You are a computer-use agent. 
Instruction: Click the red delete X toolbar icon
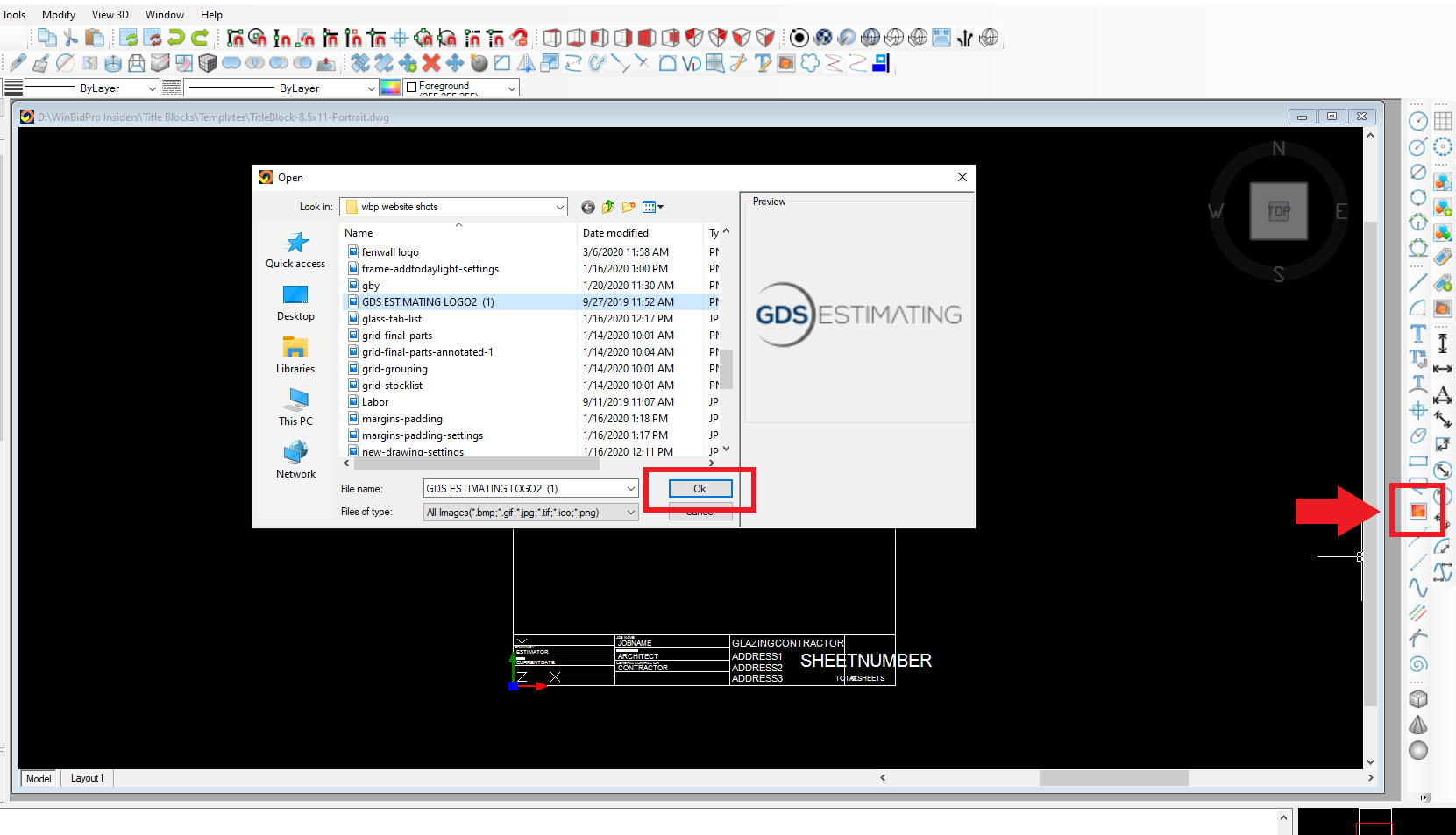[430, 63]
